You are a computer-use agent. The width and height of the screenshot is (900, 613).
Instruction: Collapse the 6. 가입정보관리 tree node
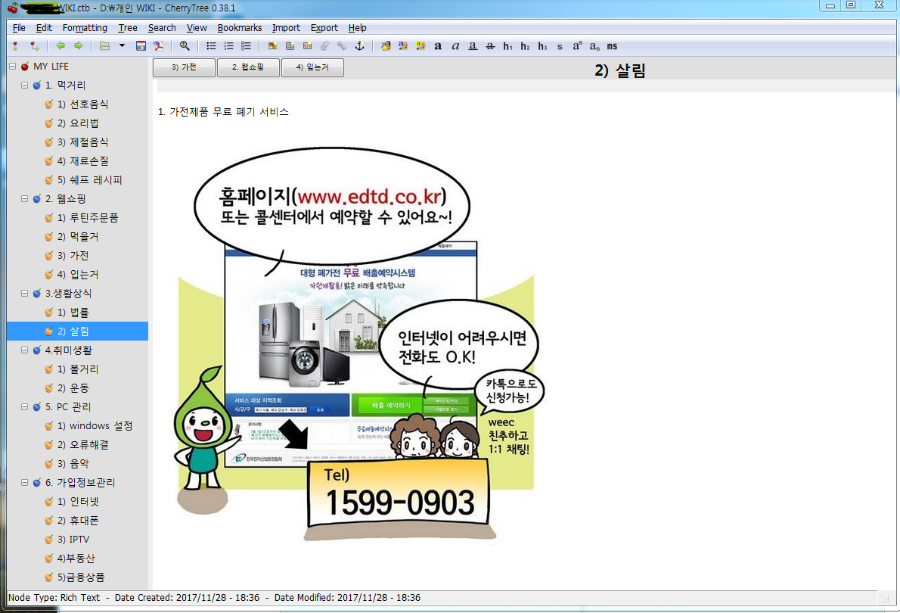25,483
